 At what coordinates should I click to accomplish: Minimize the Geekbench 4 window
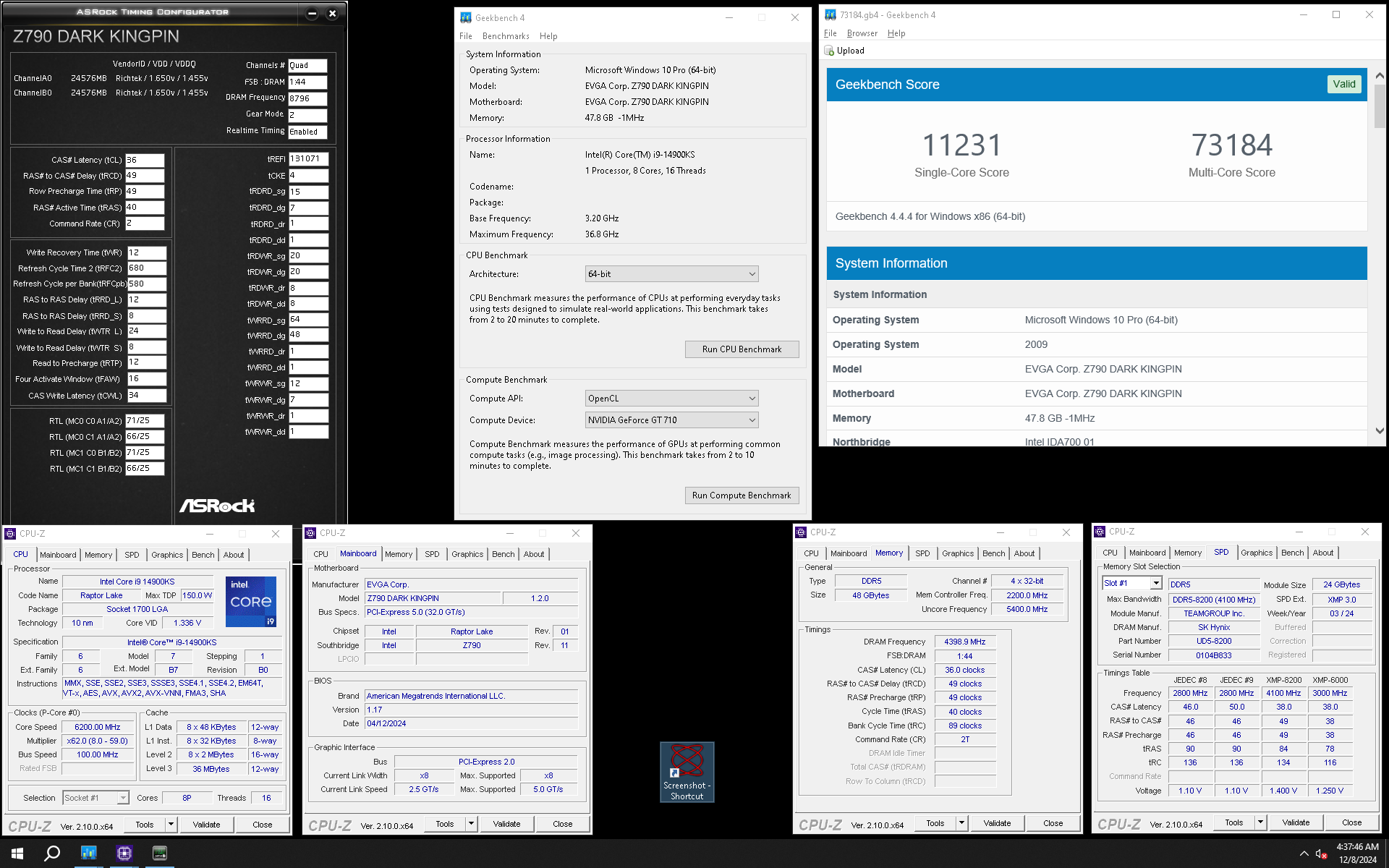point(729,17)
